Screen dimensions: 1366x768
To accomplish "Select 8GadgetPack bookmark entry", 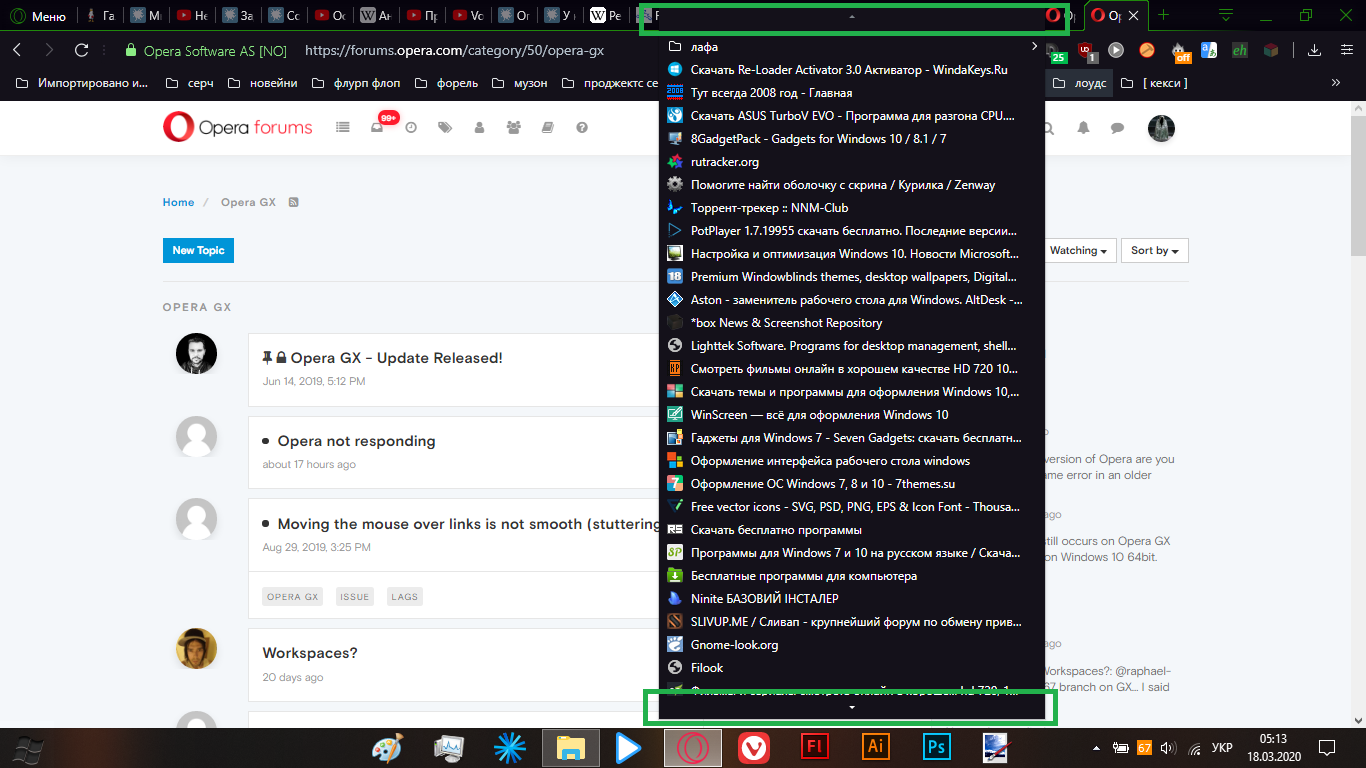I will pos(852,139).
